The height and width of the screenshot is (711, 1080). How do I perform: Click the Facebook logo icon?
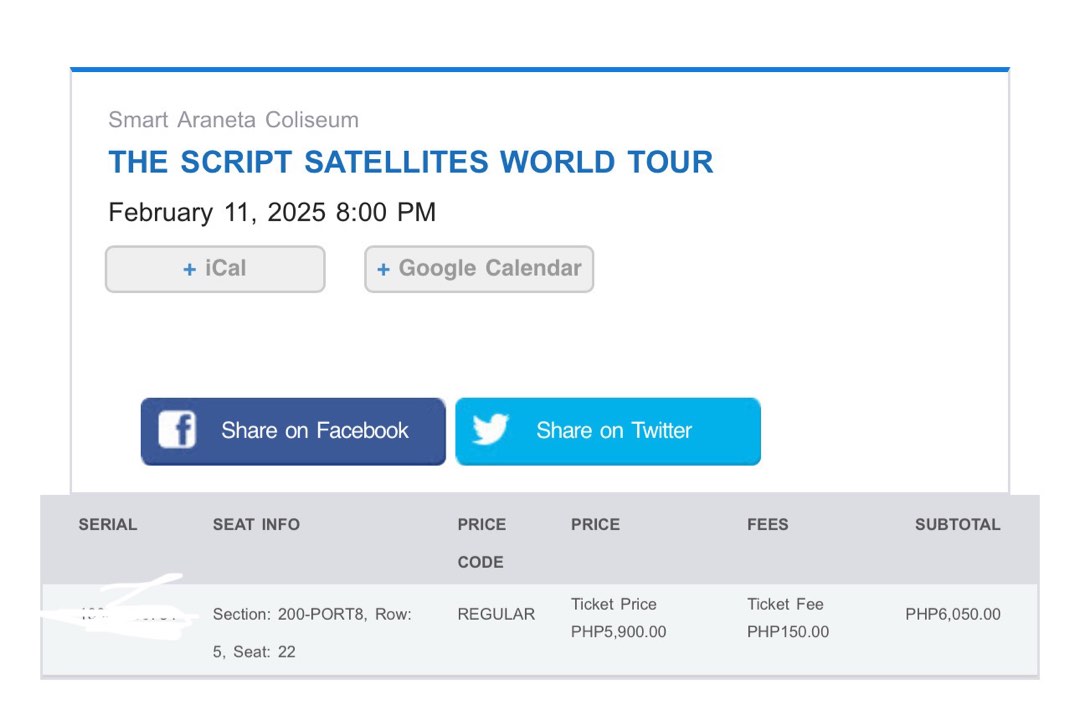pos(178,431)
